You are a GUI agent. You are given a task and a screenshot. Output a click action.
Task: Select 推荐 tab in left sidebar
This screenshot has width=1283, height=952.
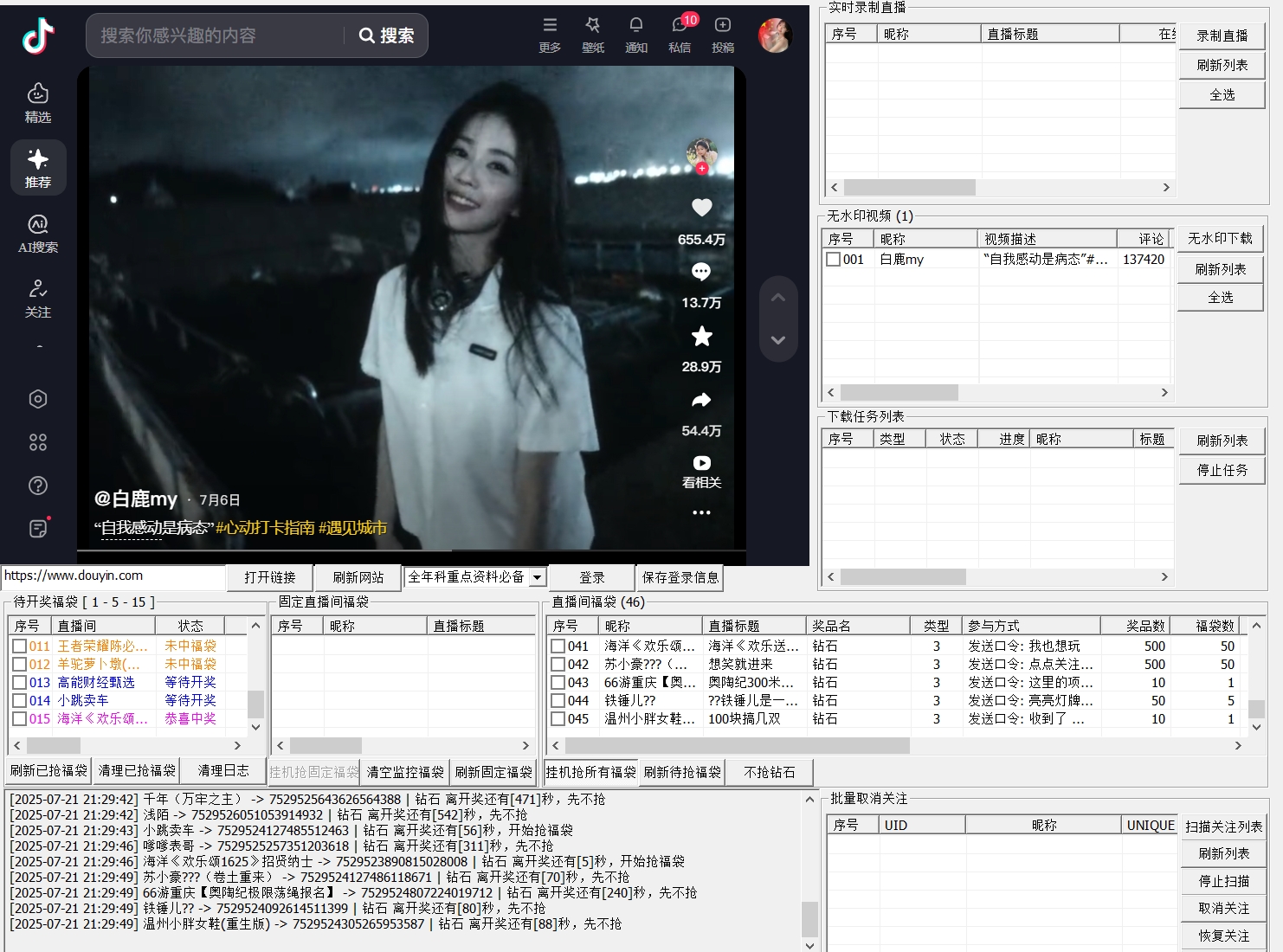click(38, 167)
